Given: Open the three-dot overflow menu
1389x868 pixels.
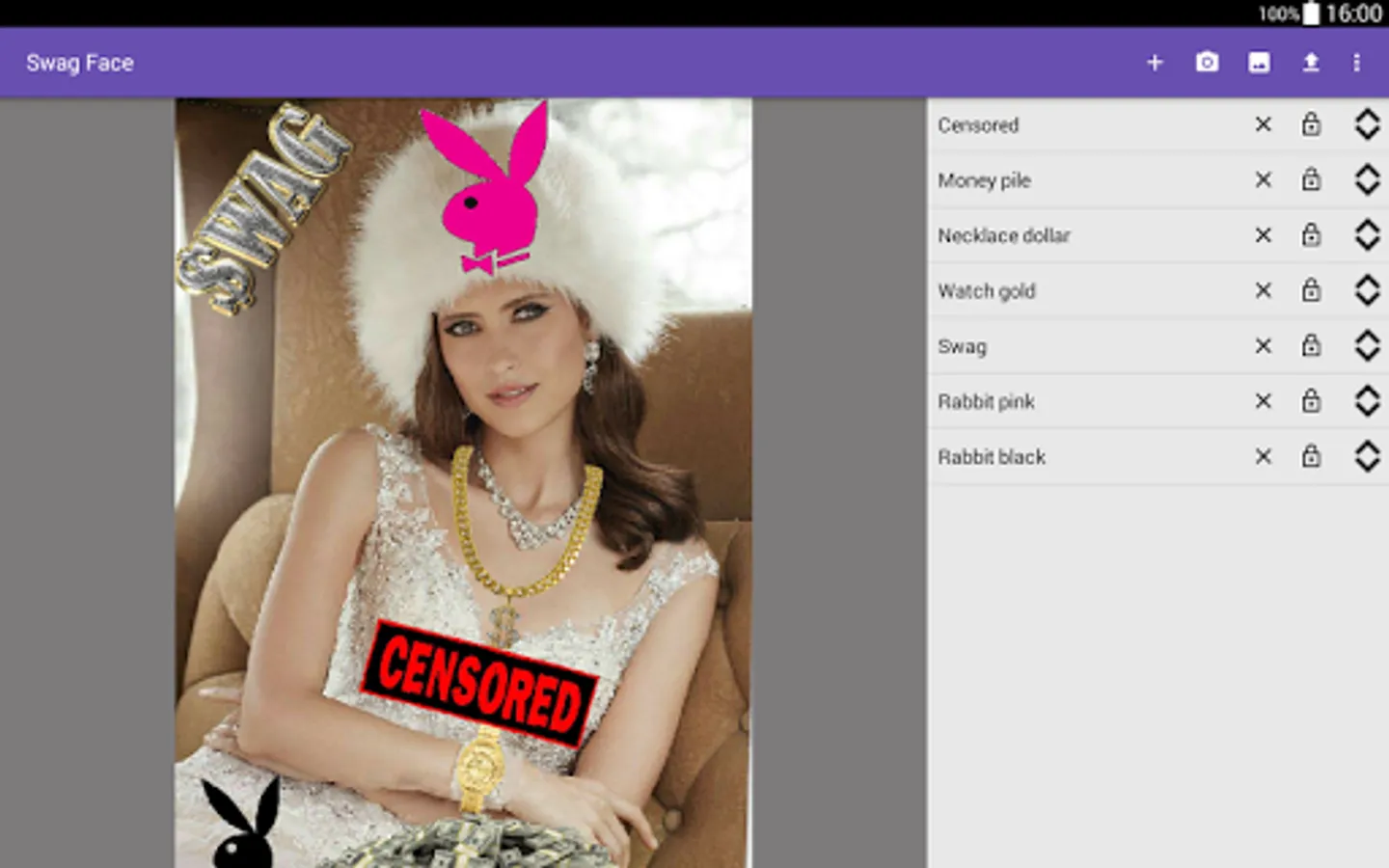Looking at the screenshot, I should tap(1356, 63).
